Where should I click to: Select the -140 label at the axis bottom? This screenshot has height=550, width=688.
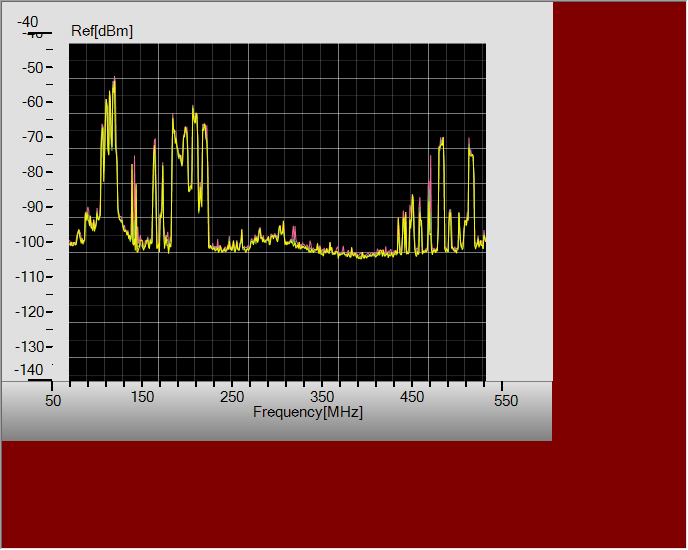click(x=29, y=370)
